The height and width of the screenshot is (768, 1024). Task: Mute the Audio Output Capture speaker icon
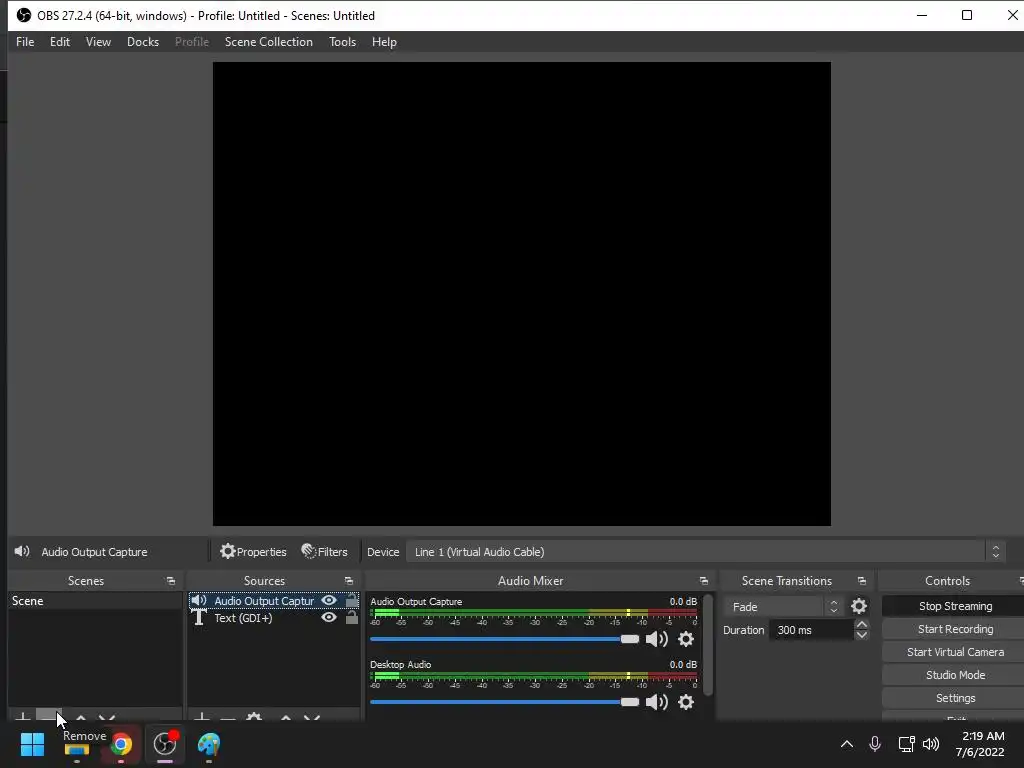[656, 639]
